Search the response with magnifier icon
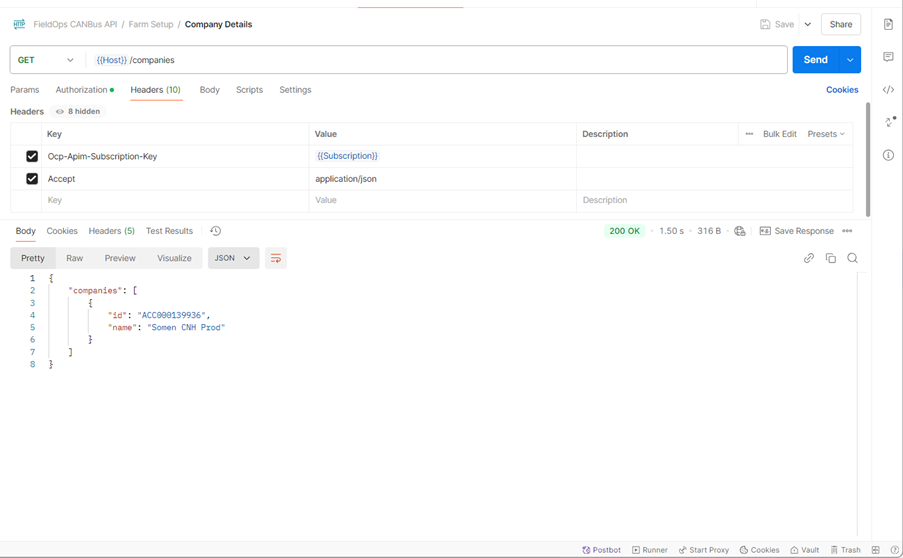Viewport: 903px width, 558px height. 852,258
